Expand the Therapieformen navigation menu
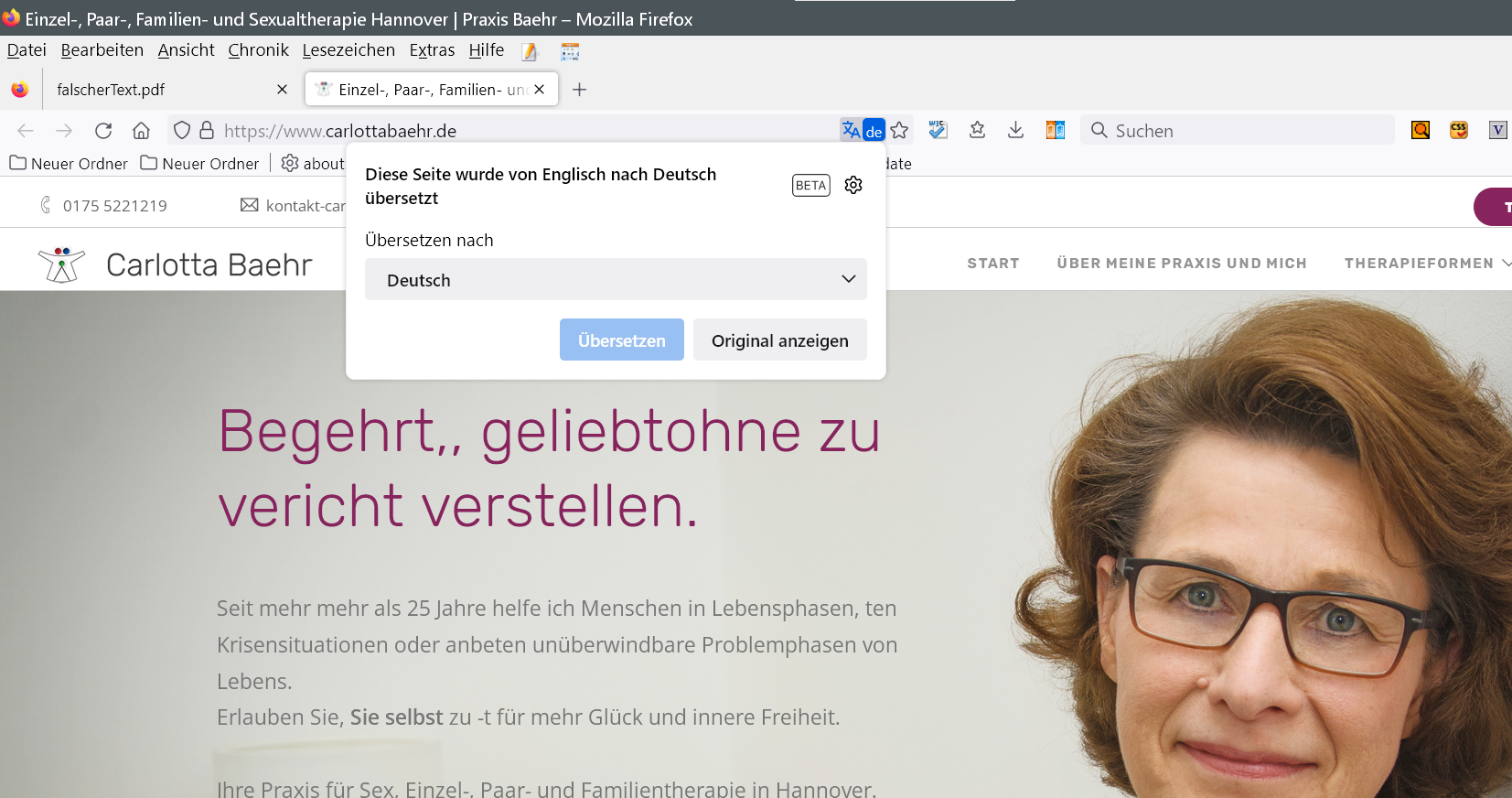Screen dimensions: 1512x798 1426,264
